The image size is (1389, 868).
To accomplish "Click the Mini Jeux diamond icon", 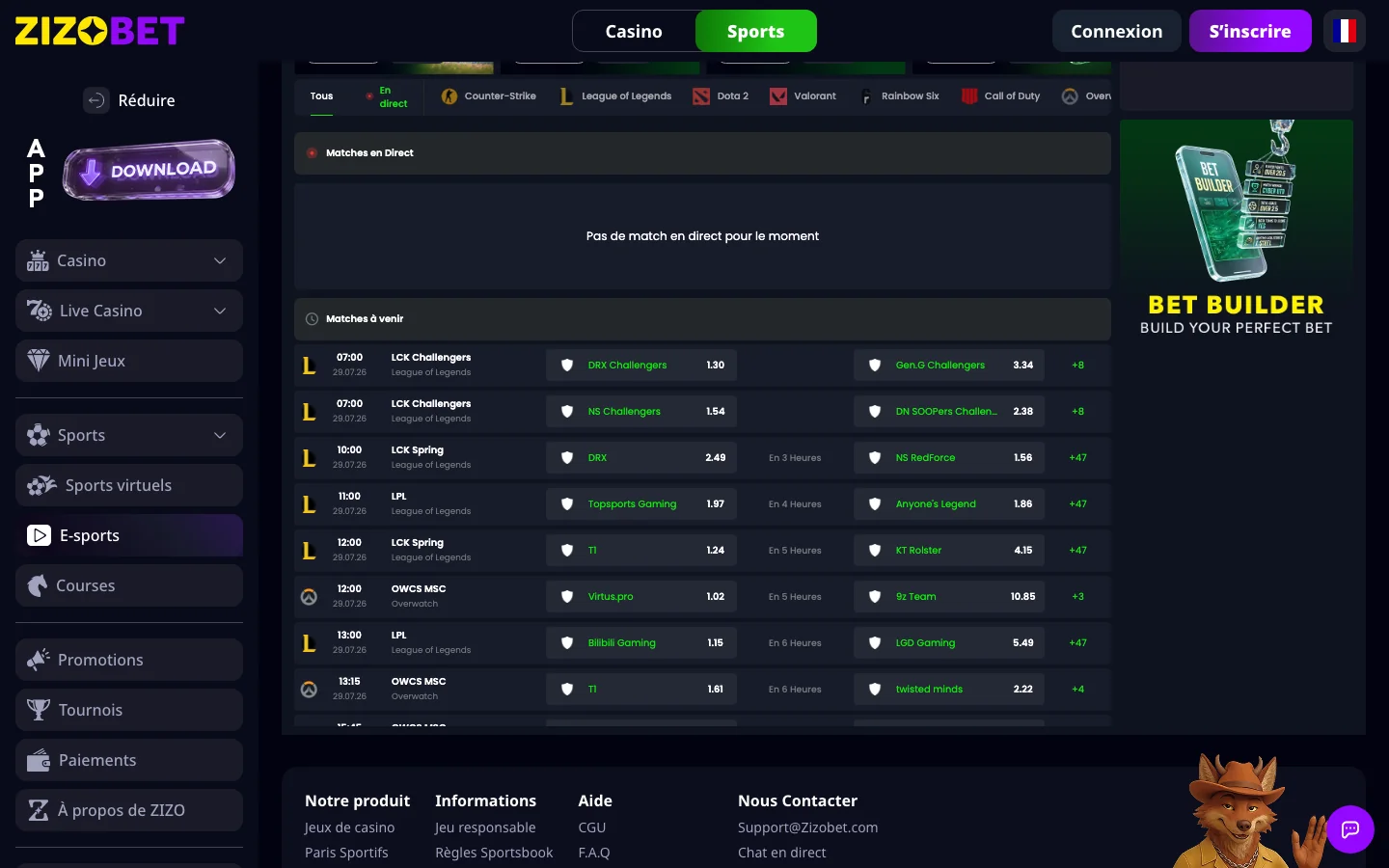I will click(x=39, y=361).
